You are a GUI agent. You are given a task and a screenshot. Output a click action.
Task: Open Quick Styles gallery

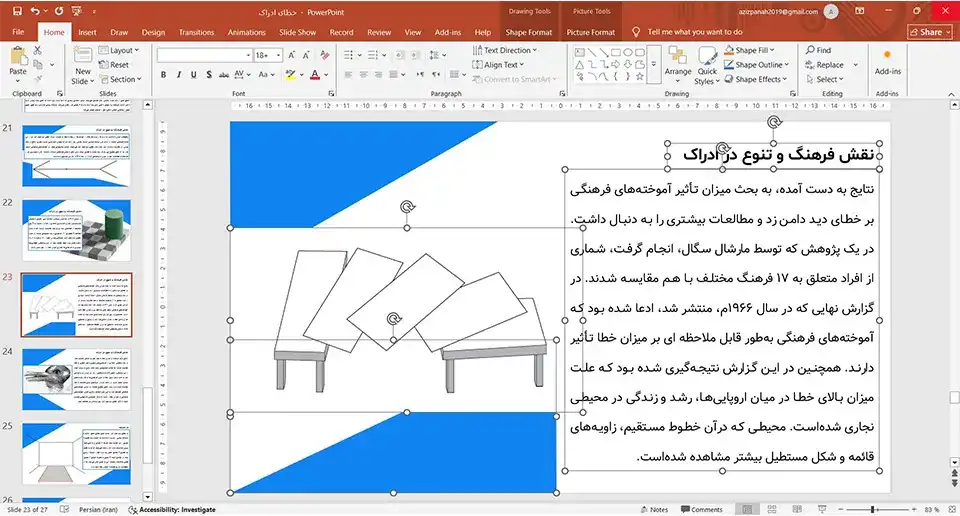(x=707, y=67)
